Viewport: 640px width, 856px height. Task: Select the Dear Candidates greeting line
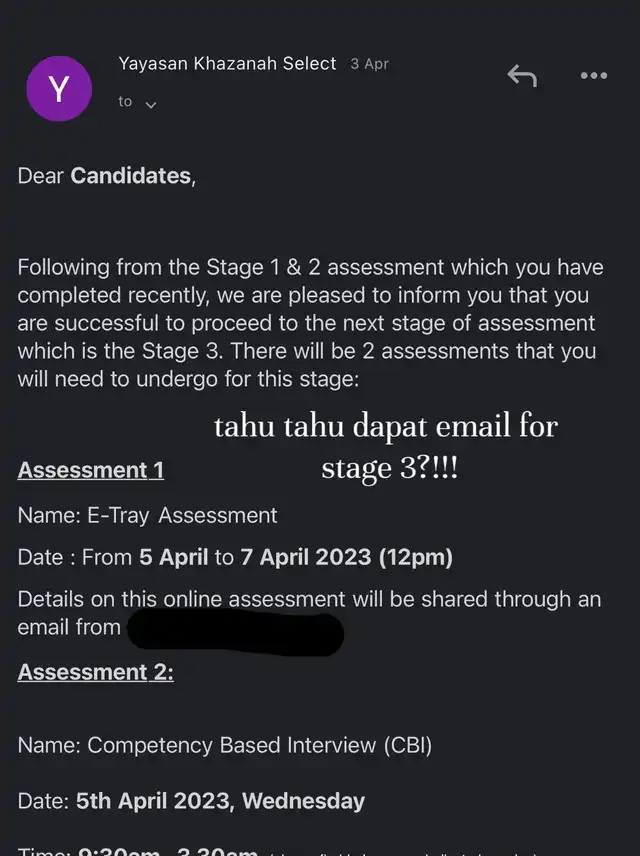106,176
